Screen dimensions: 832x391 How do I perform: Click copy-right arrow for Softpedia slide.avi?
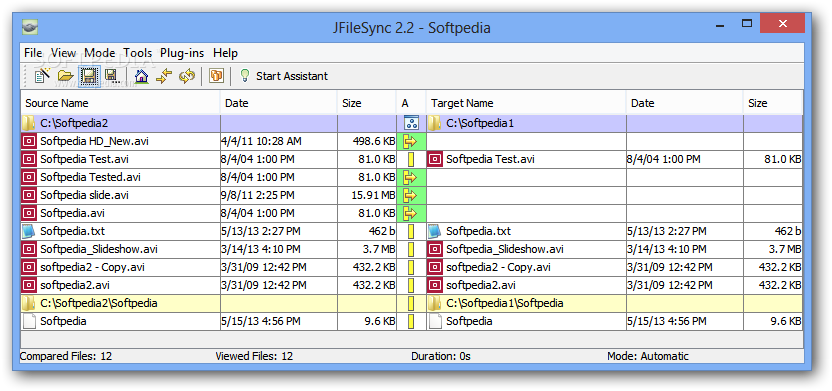click(411, 195)
